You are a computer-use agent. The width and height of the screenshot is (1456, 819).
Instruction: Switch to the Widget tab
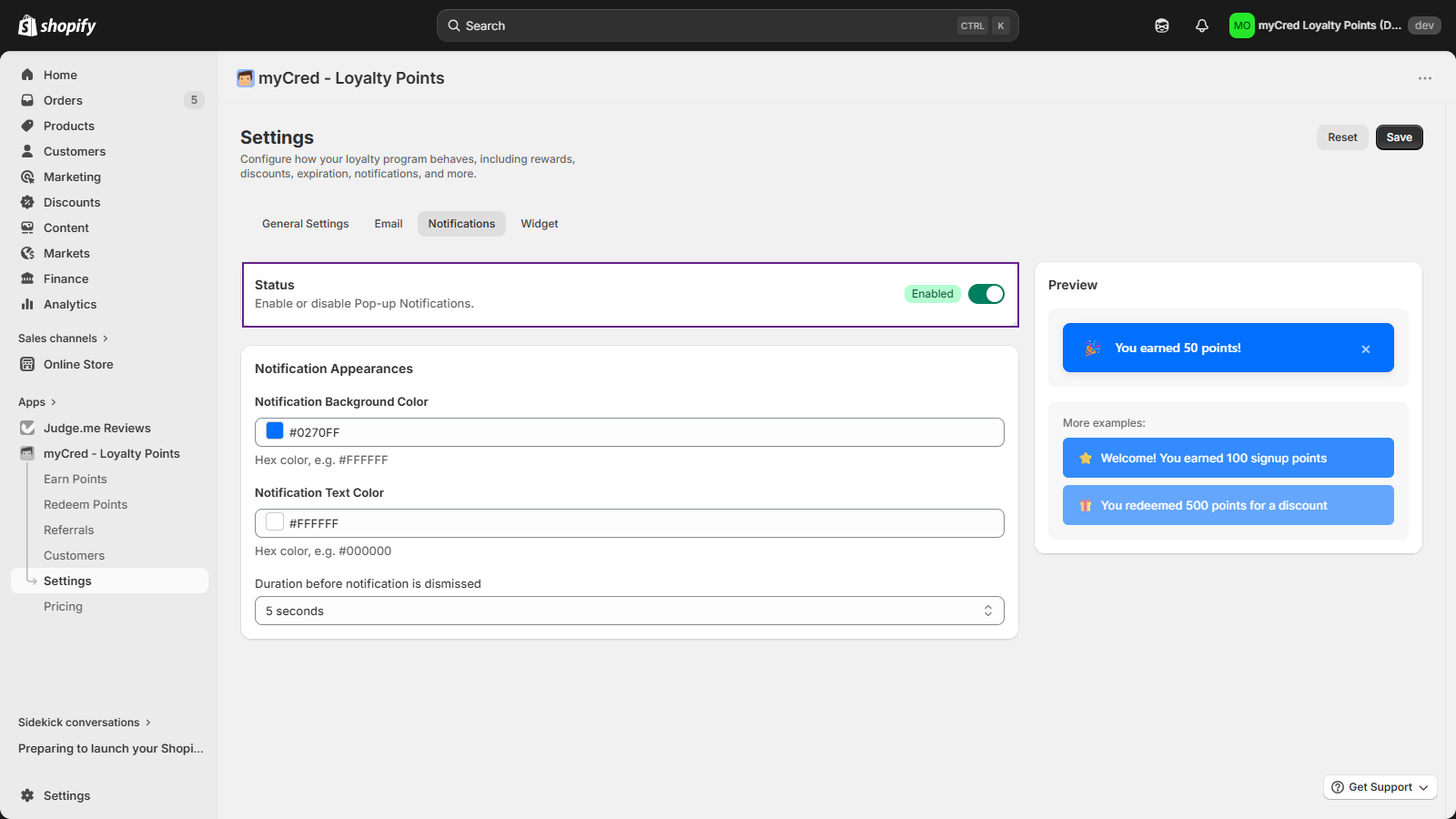click(539, 224)
